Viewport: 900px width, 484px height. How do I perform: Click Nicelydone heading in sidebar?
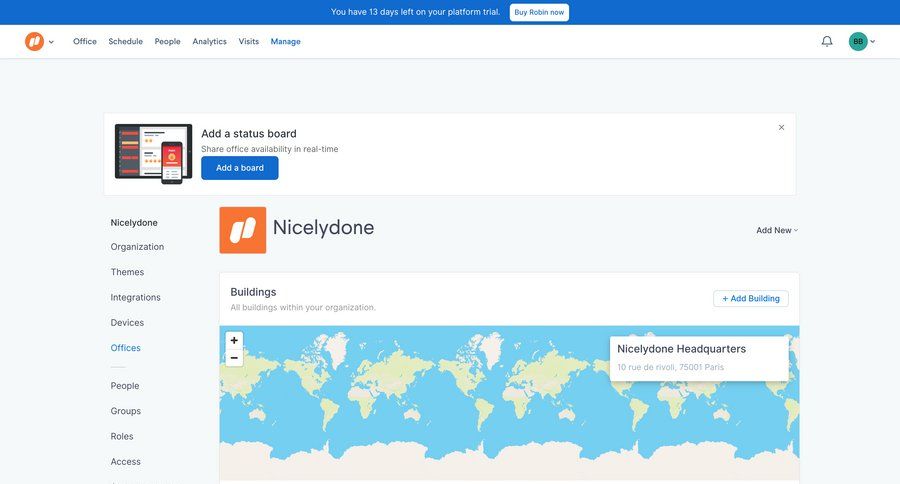tap(134, 223)
